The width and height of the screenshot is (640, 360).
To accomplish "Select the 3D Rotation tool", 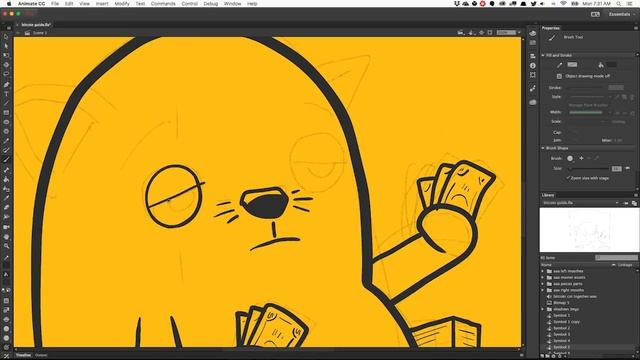I will pyautogui.click(x=6, y=65).
